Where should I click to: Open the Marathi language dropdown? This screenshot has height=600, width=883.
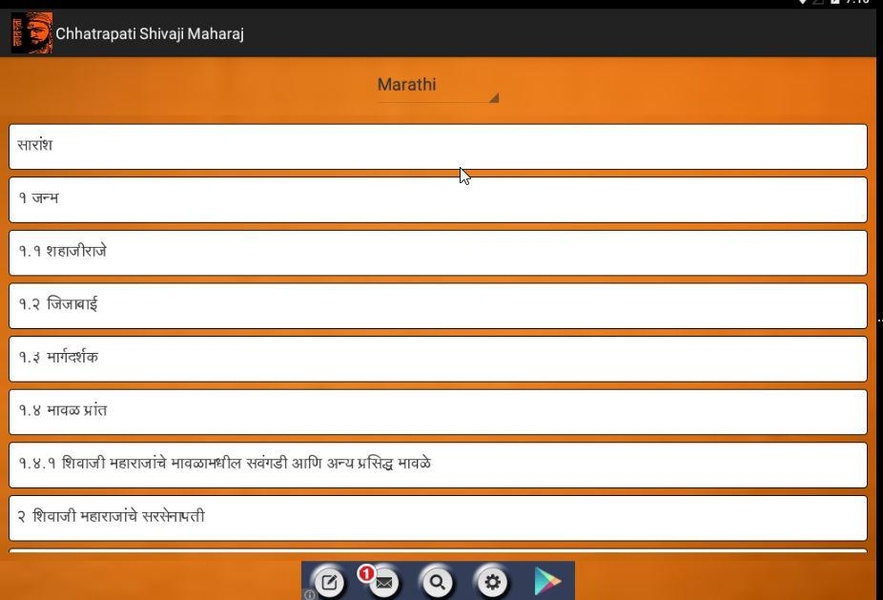(x=438, y=86)
